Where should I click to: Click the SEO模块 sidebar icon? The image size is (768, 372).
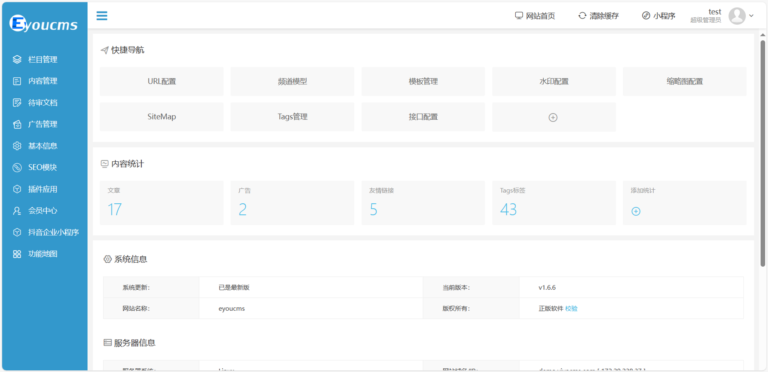point(17,167)
